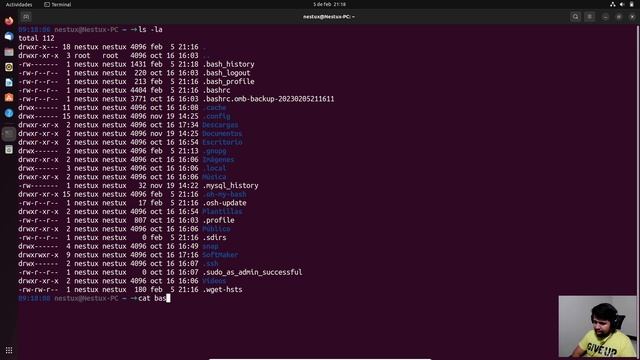Click the .bash_history filename

[229, 64]
